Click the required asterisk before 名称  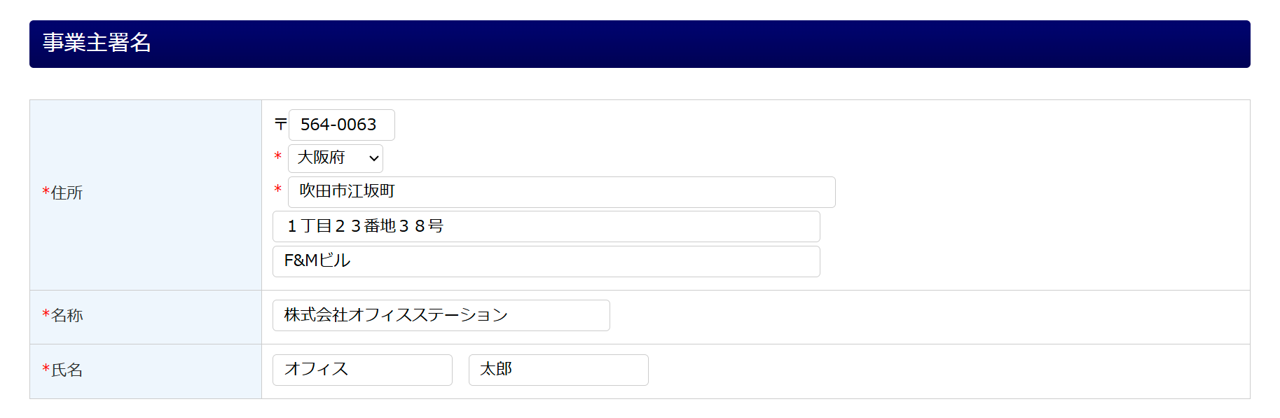click(46, 316)
